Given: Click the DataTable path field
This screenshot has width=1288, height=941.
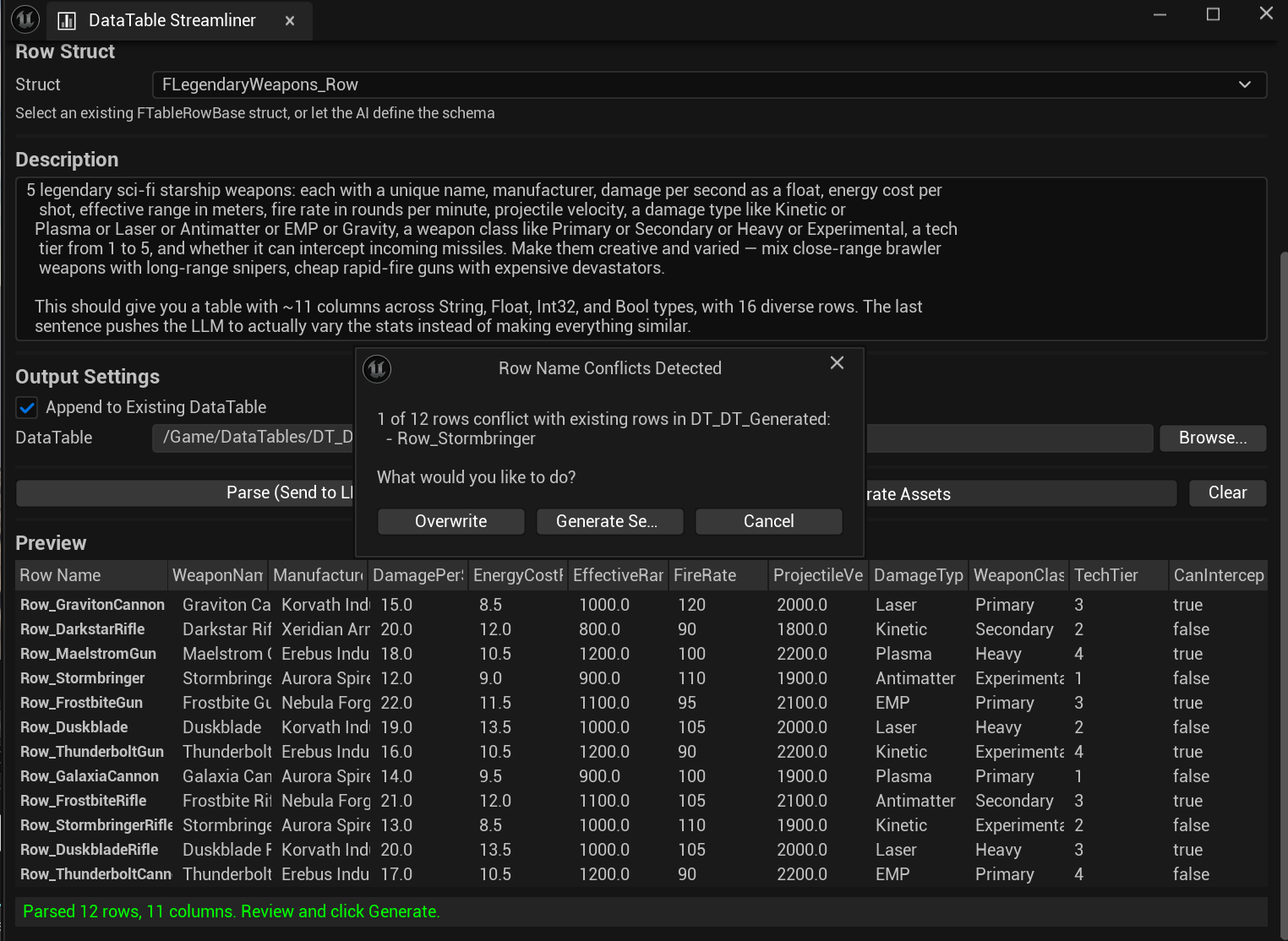Looking at the screenshot, I should (x=254, y=438).
